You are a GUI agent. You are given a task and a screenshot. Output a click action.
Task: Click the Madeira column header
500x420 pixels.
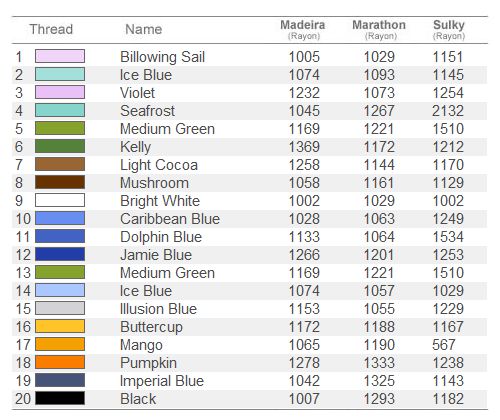tap(303, 29)
